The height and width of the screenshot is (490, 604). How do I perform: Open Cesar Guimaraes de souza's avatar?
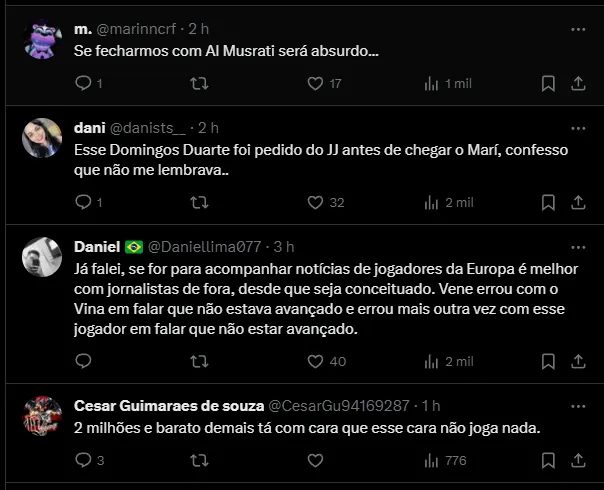[x=44, y=419]
